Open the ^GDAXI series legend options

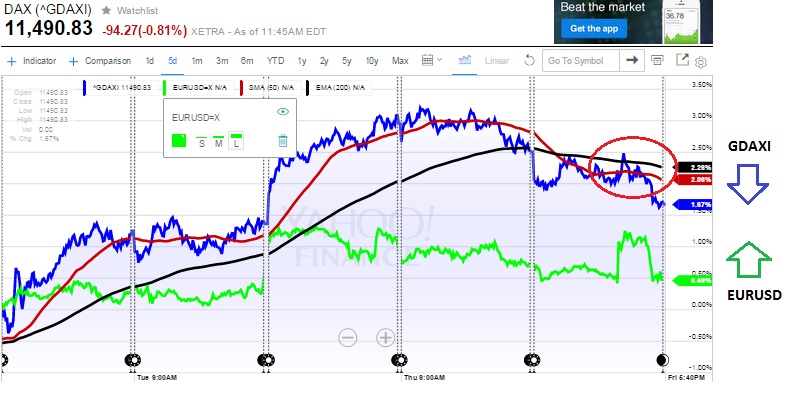click(123, 88)
